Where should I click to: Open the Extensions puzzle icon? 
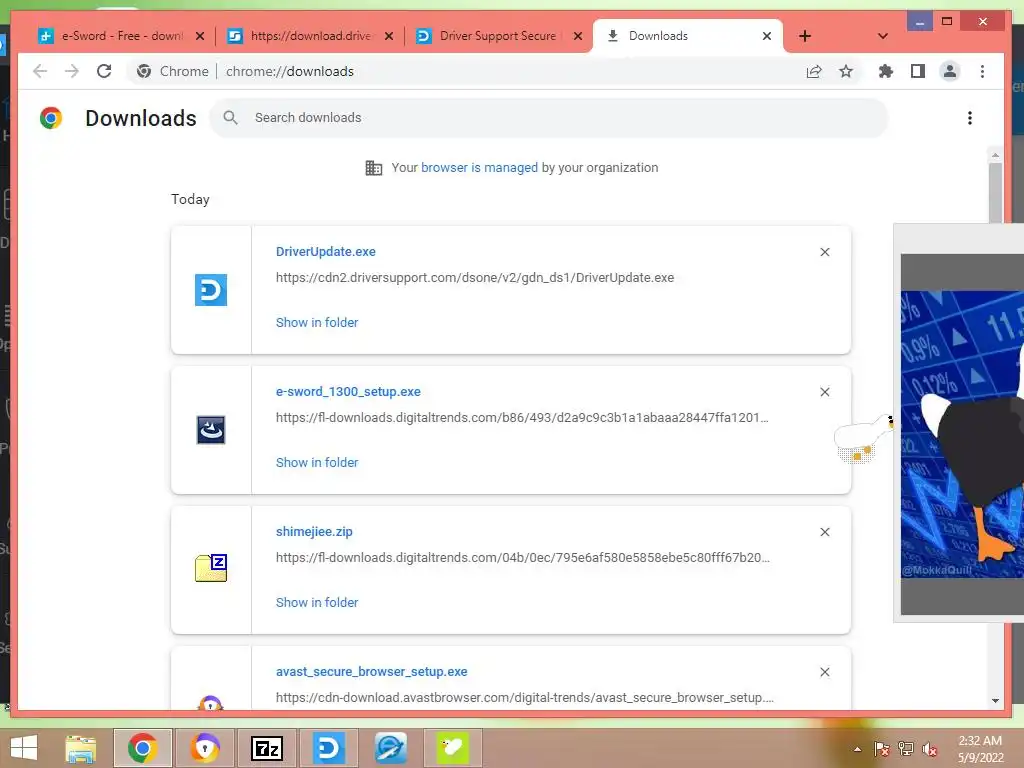click(x=886, y=71)
